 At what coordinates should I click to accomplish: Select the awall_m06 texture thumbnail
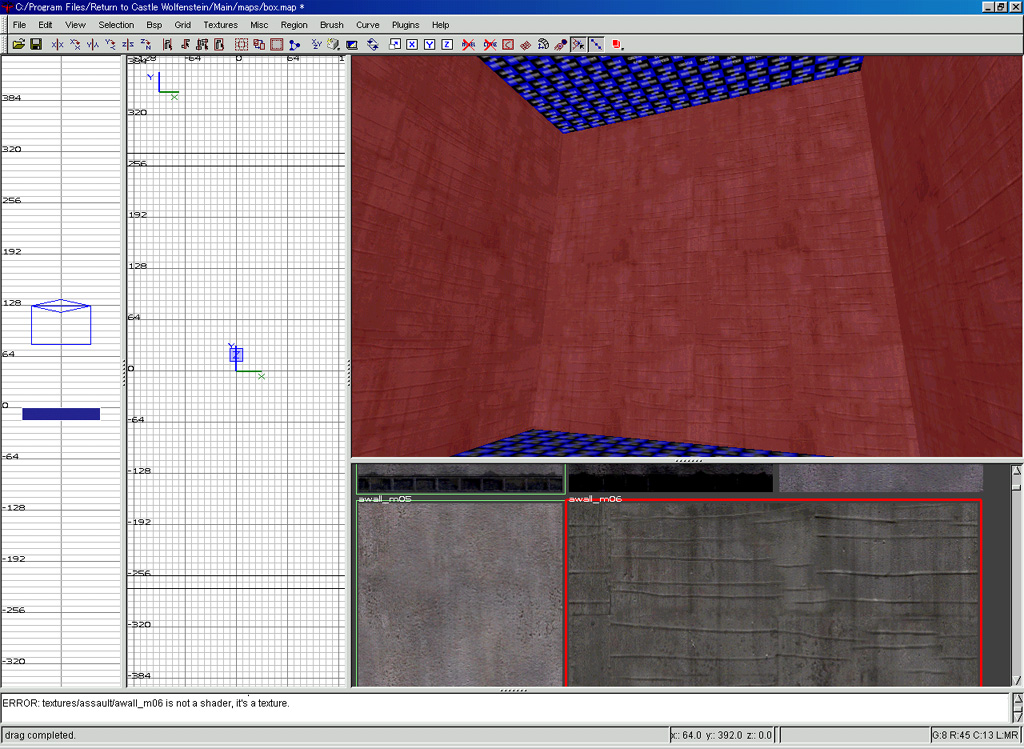click(774, 594)
